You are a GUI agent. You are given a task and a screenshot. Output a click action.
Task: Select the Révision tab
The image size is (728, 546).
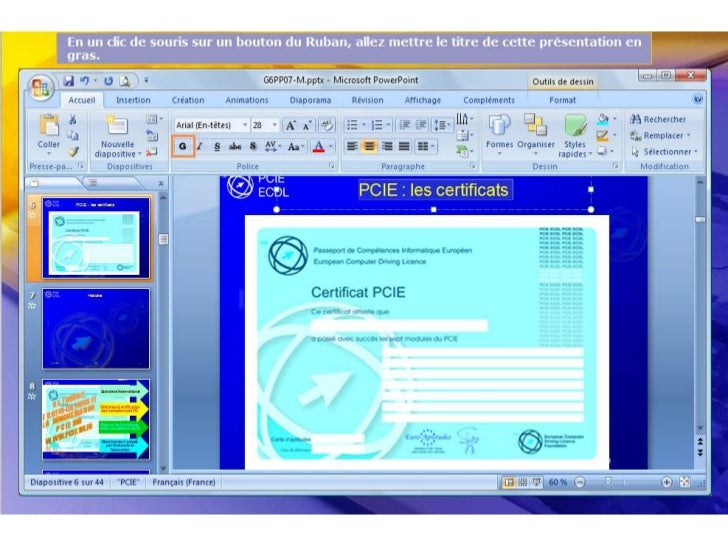pos(367,100)
